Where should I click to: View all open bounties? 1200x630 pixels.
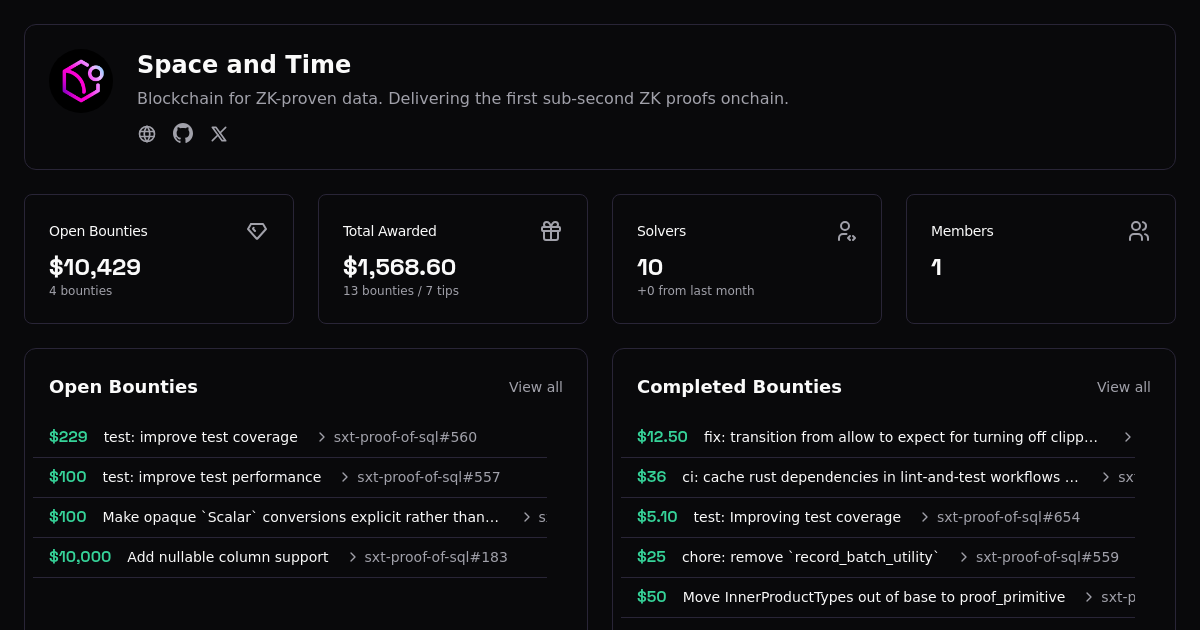(x=535, y=387)
